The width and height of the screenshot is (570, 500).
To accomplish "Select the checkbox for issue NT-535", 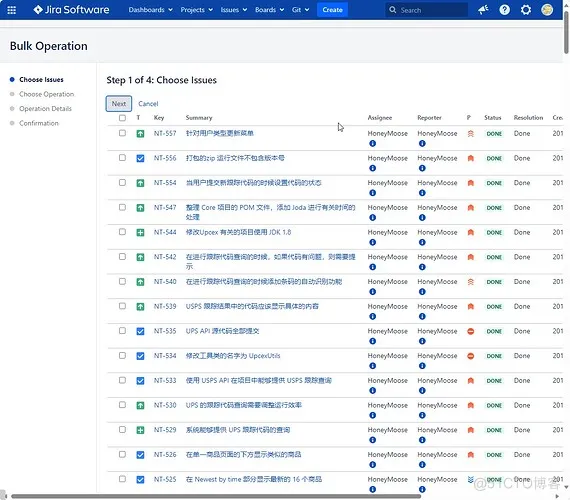I will coord(123,331).
